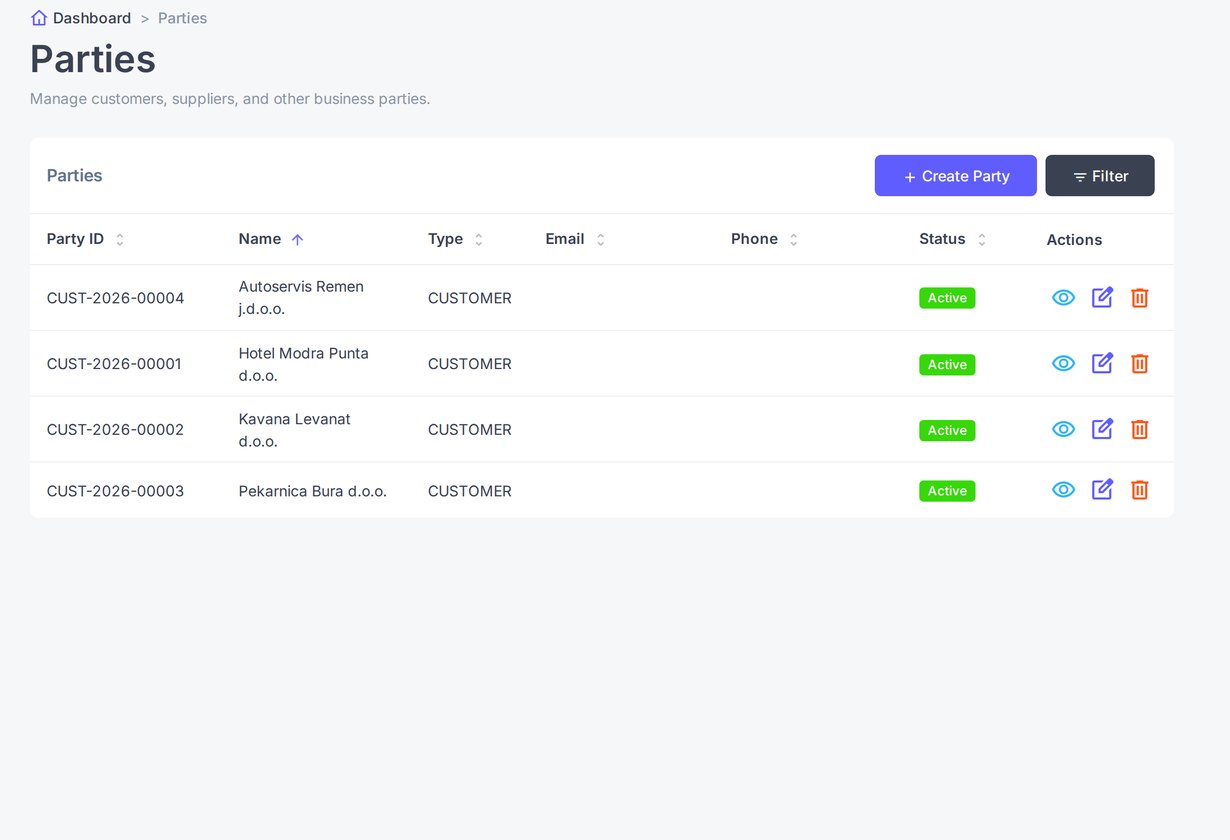This screenshot has width=1230, height=840.
Task: Sort by the Party ID column
Action: pyautogui.click(x=86, y=239)
